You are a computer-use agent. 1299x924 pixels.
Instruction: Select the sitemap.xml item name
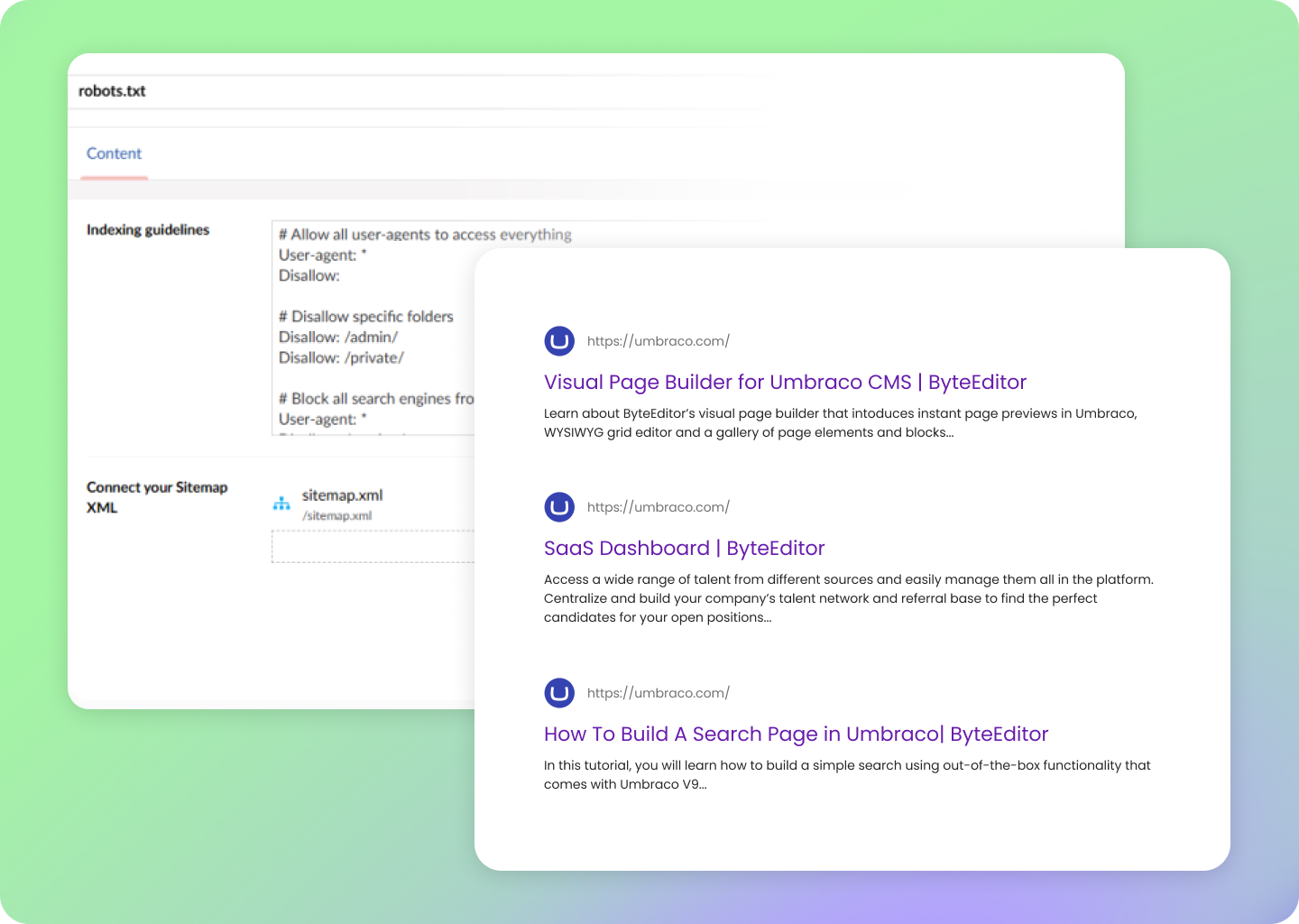pyautogui.click(x=342, y=495)
